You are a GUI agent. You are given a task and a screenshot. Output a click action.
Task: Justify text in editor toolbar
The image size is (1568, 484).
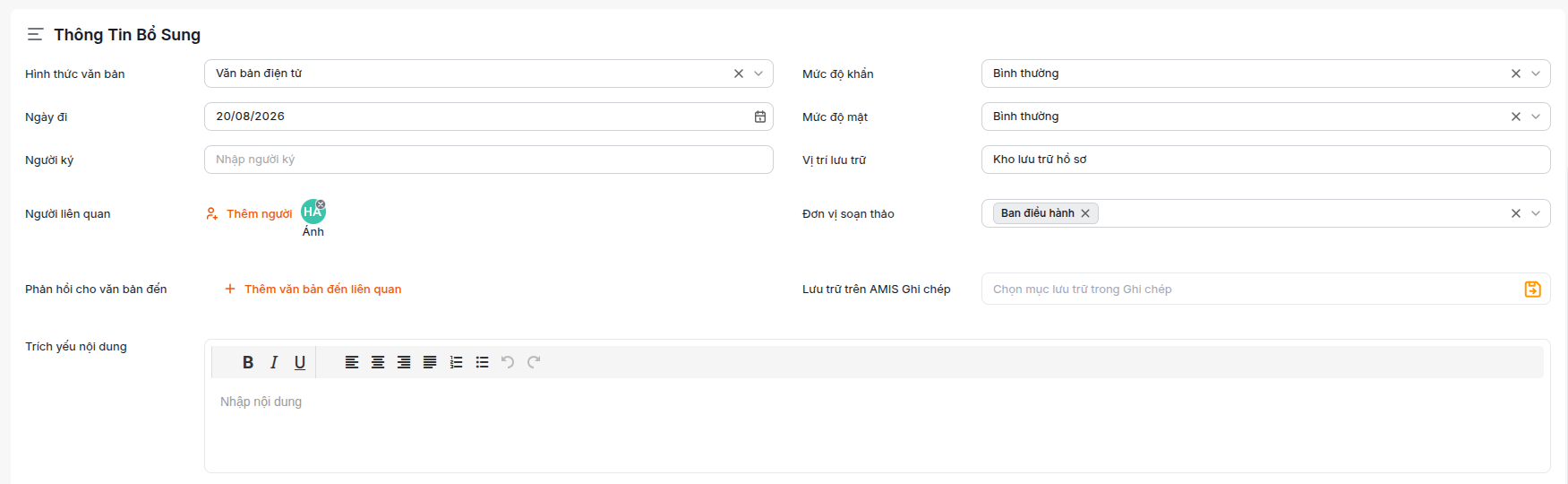point(430,362)
